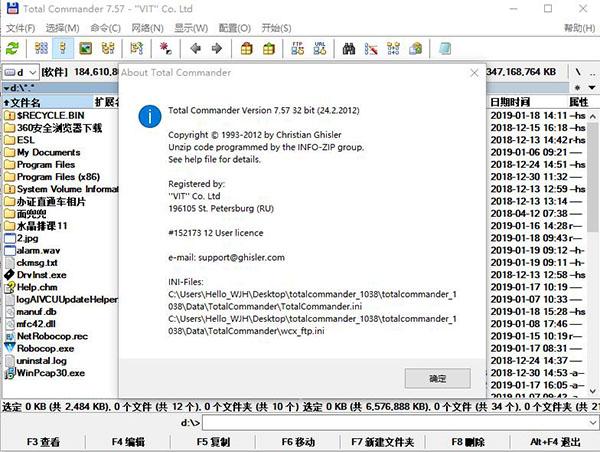Click the green refresh toolbar icon
This screenshot has height=452, width=600.
pos(12,48)
